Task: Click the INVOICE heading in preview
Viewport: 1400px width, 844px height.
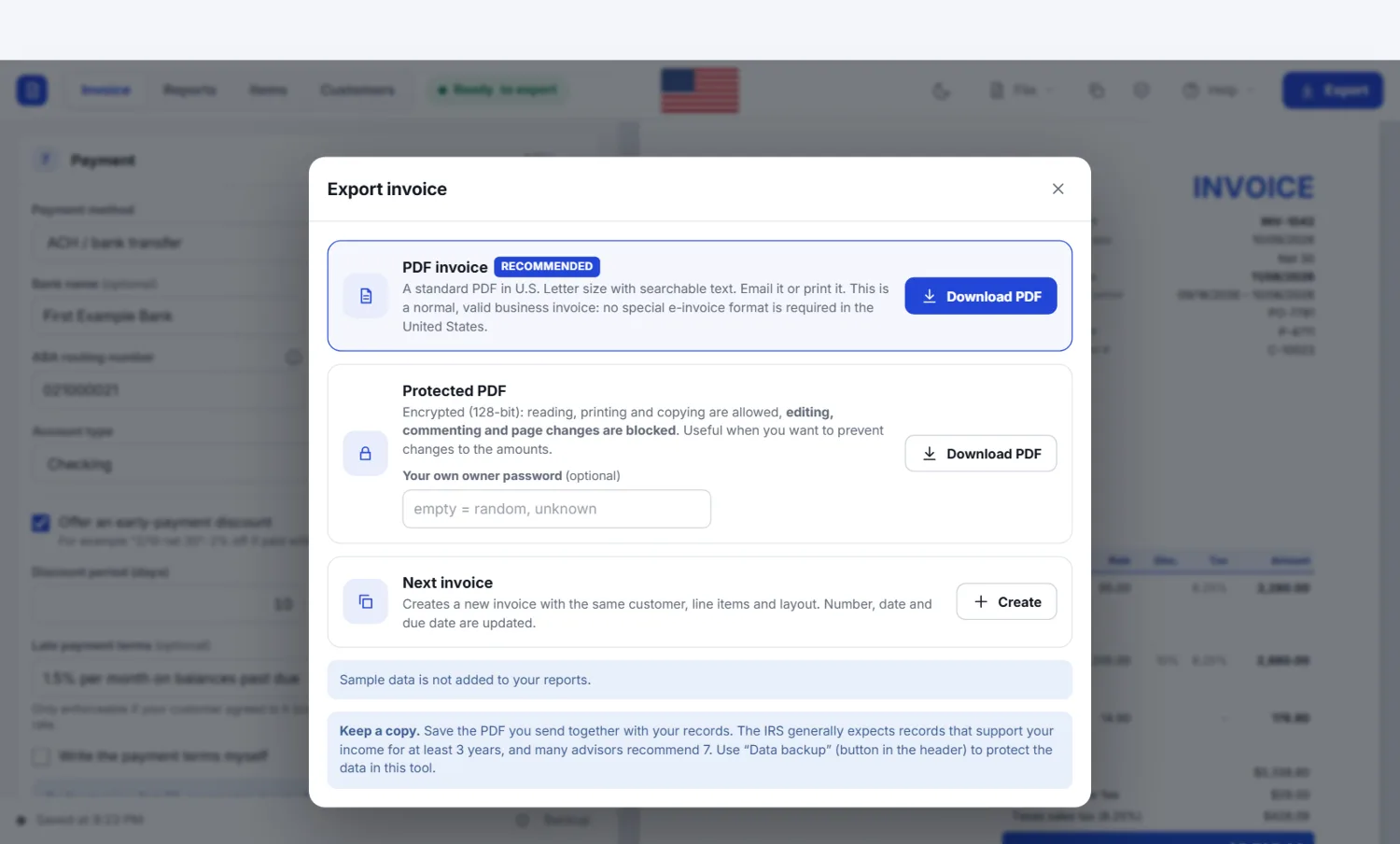Action: (x=1253, y=188)
